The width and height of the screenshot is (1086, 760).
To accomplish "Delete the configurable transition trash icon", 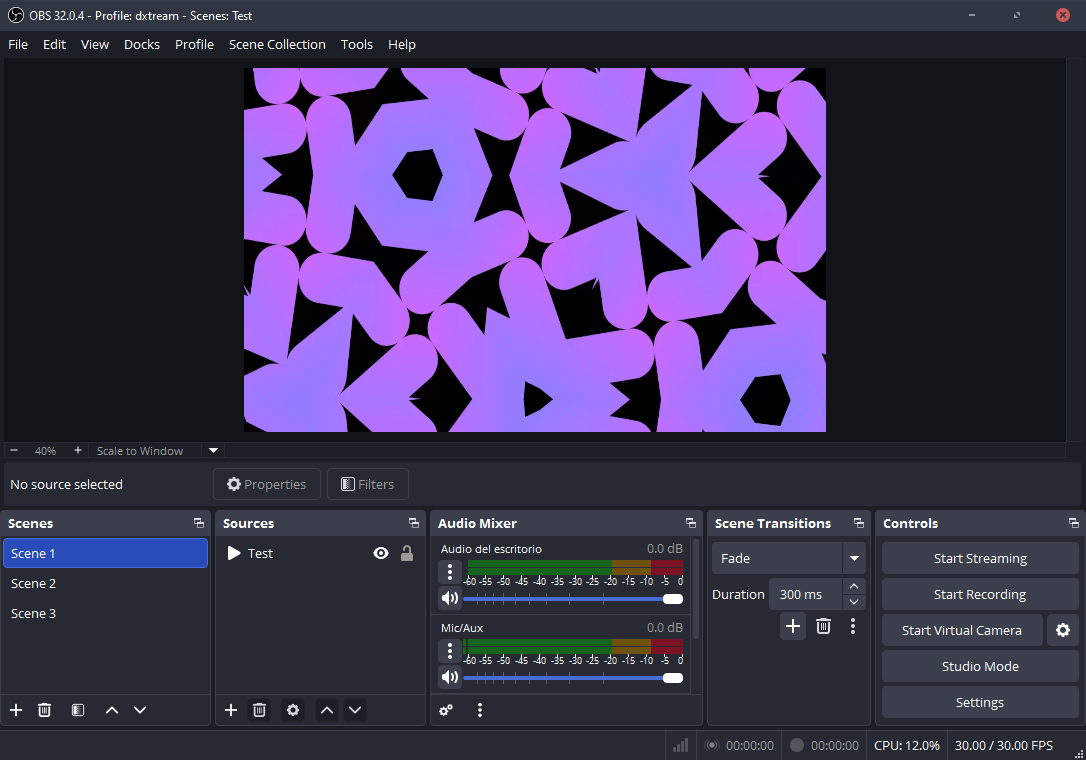I will pos(823,626).
